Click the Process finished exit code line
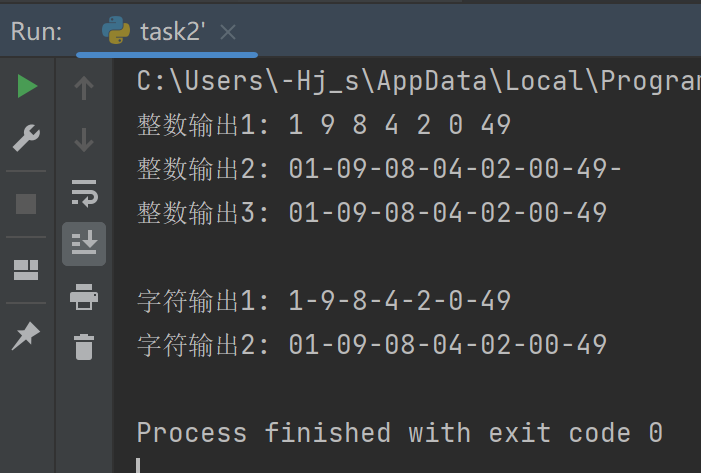701x473 pixels. click(399, 432)
